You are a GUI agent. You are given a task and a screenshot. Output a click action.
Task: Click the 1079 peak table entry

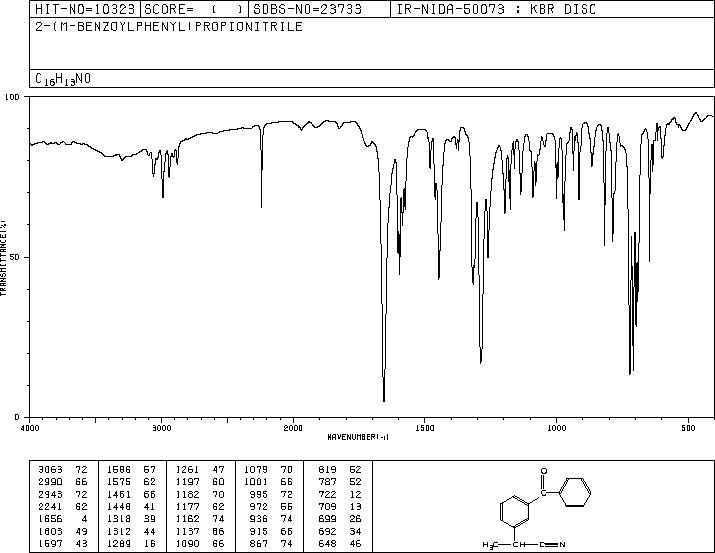click(256, 470)
